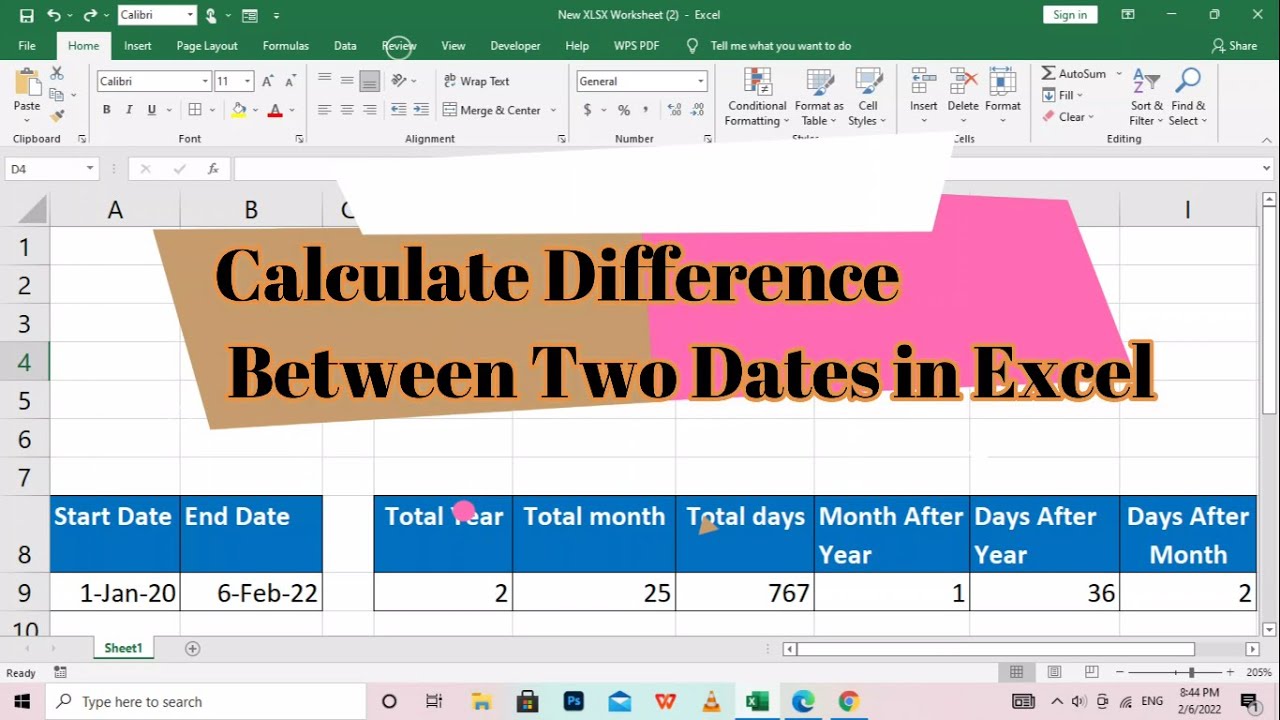Expand the General number format dropdown
Screen dimensions: 1280x720
[700, 81]
